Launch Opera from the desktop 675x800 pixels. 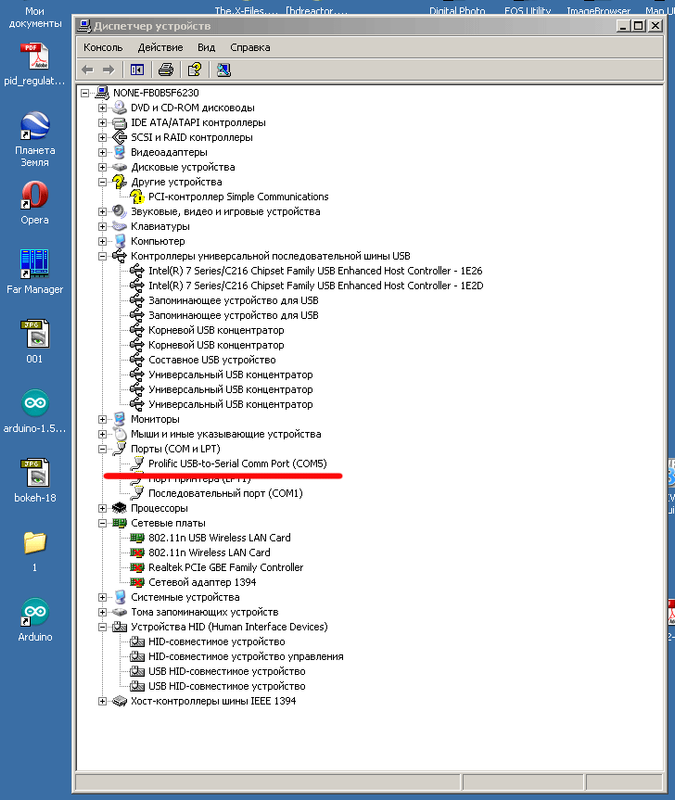[35, 195]
